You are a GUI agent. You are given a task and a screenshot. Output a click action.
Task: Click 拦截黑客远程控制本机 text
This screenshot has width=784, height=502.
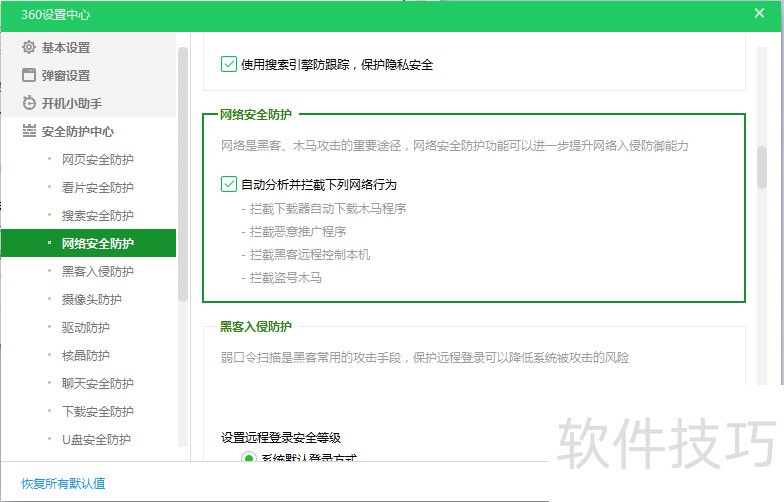(x=310, y=254)
